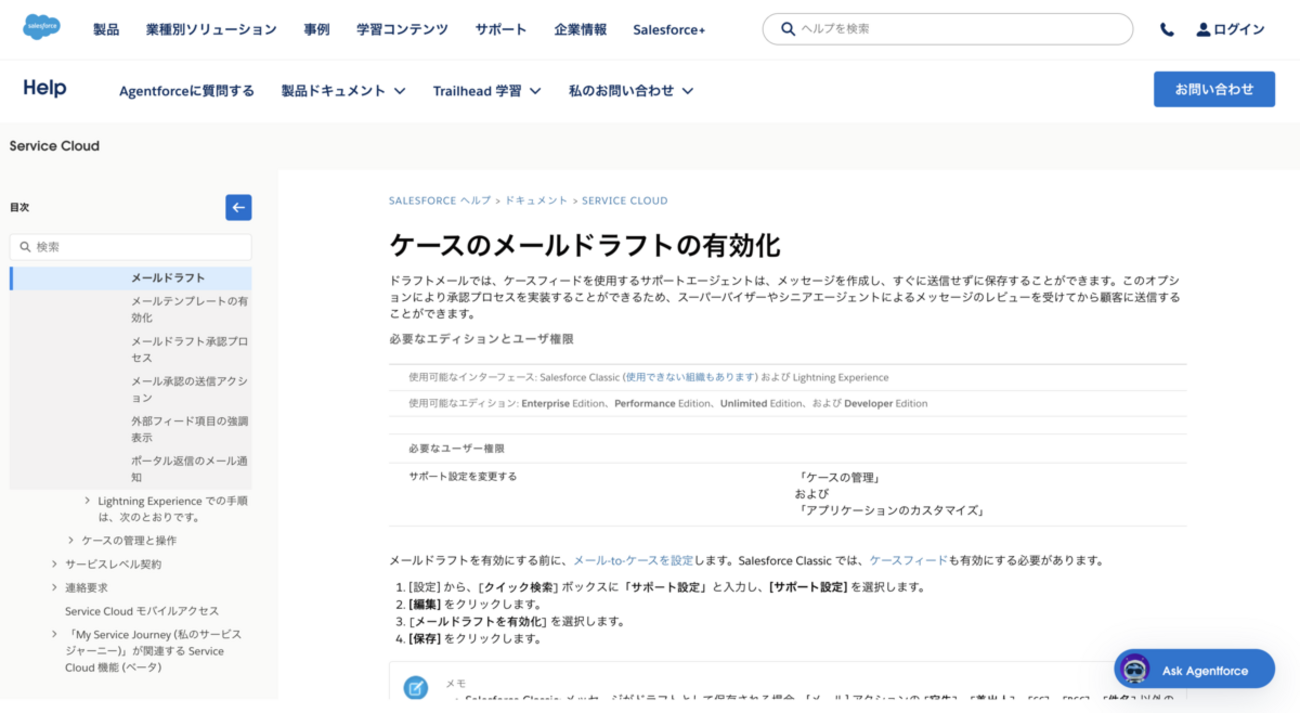Open the サポート menu
Screen dimensions: 1300x713
point(501,30)
